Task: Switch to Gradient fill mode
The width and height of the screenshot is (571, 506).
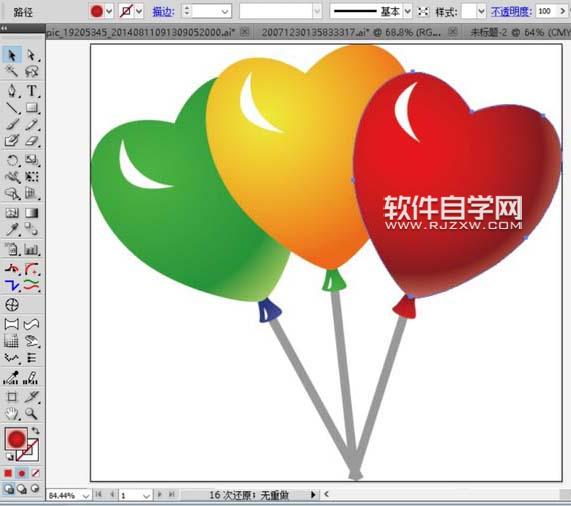Action: (x=22, y=473)
